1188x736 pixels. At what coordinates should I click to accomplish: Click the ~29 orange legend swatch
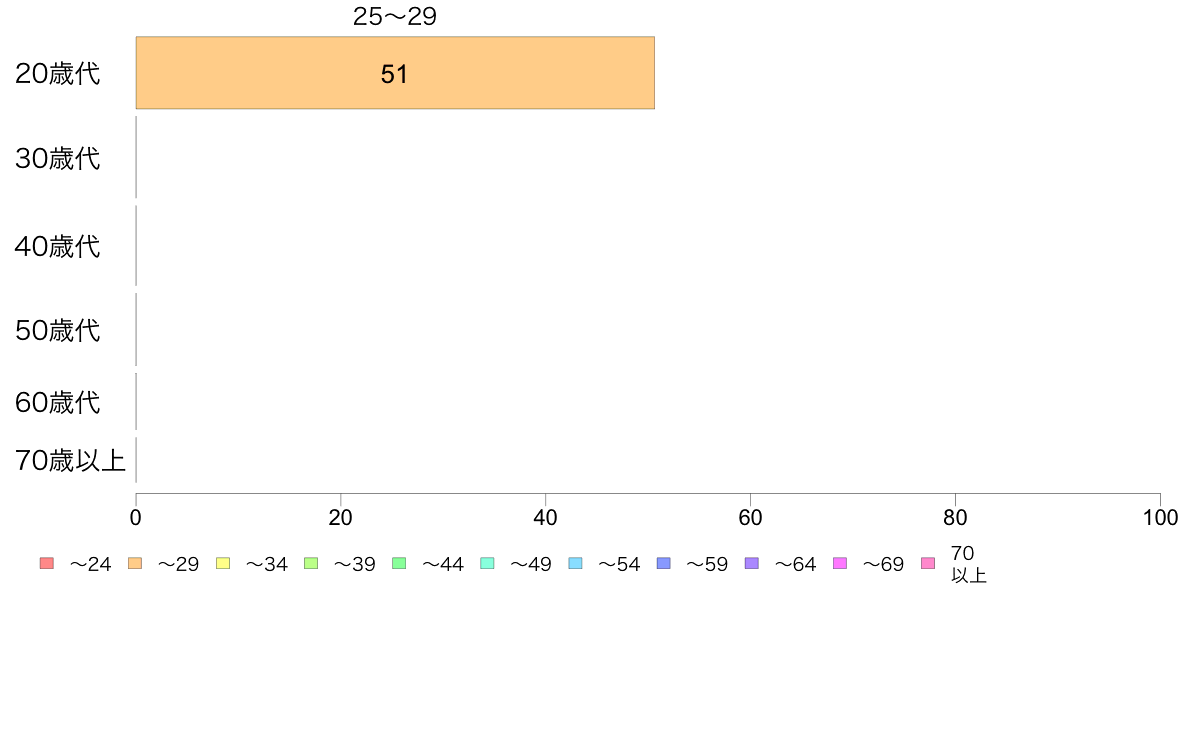[x=135, y=563]
